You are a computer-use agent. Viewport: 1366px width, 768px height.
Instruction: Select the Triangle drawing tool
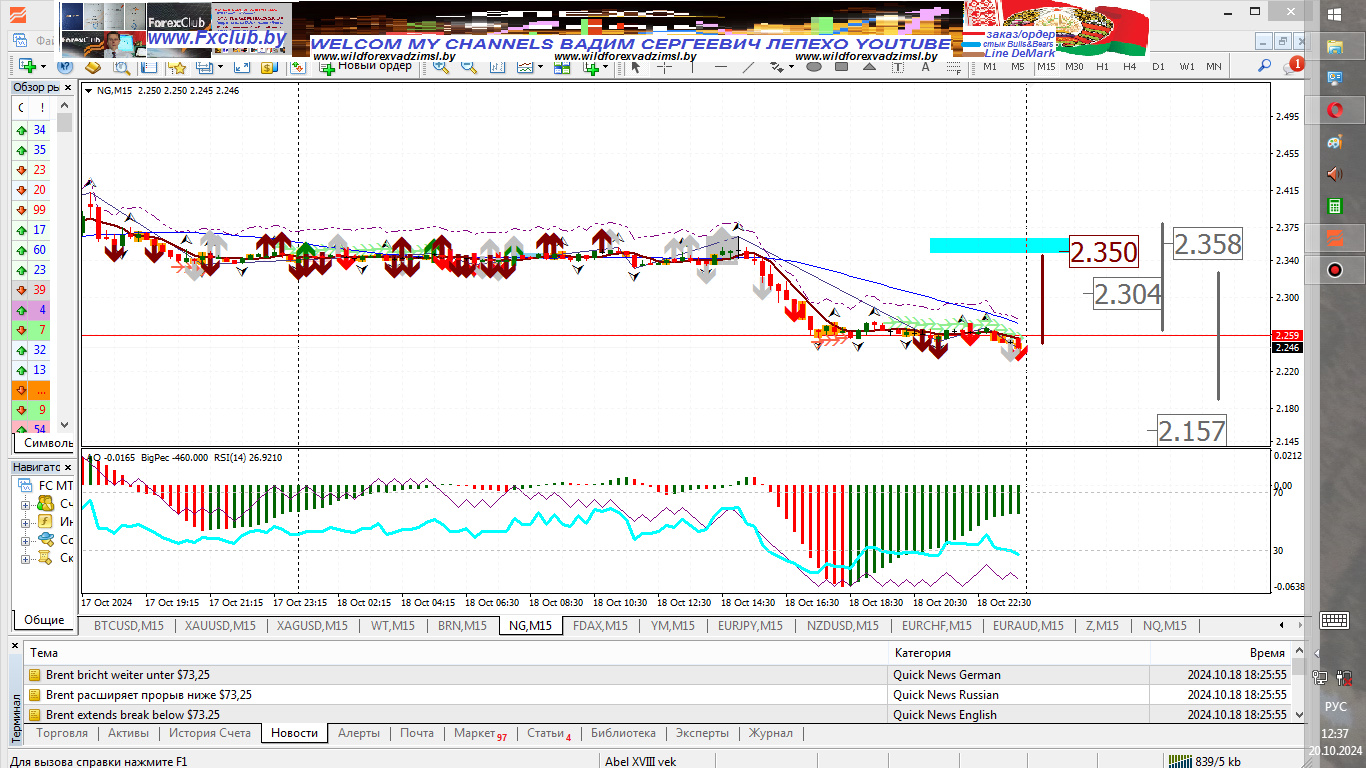870,67
